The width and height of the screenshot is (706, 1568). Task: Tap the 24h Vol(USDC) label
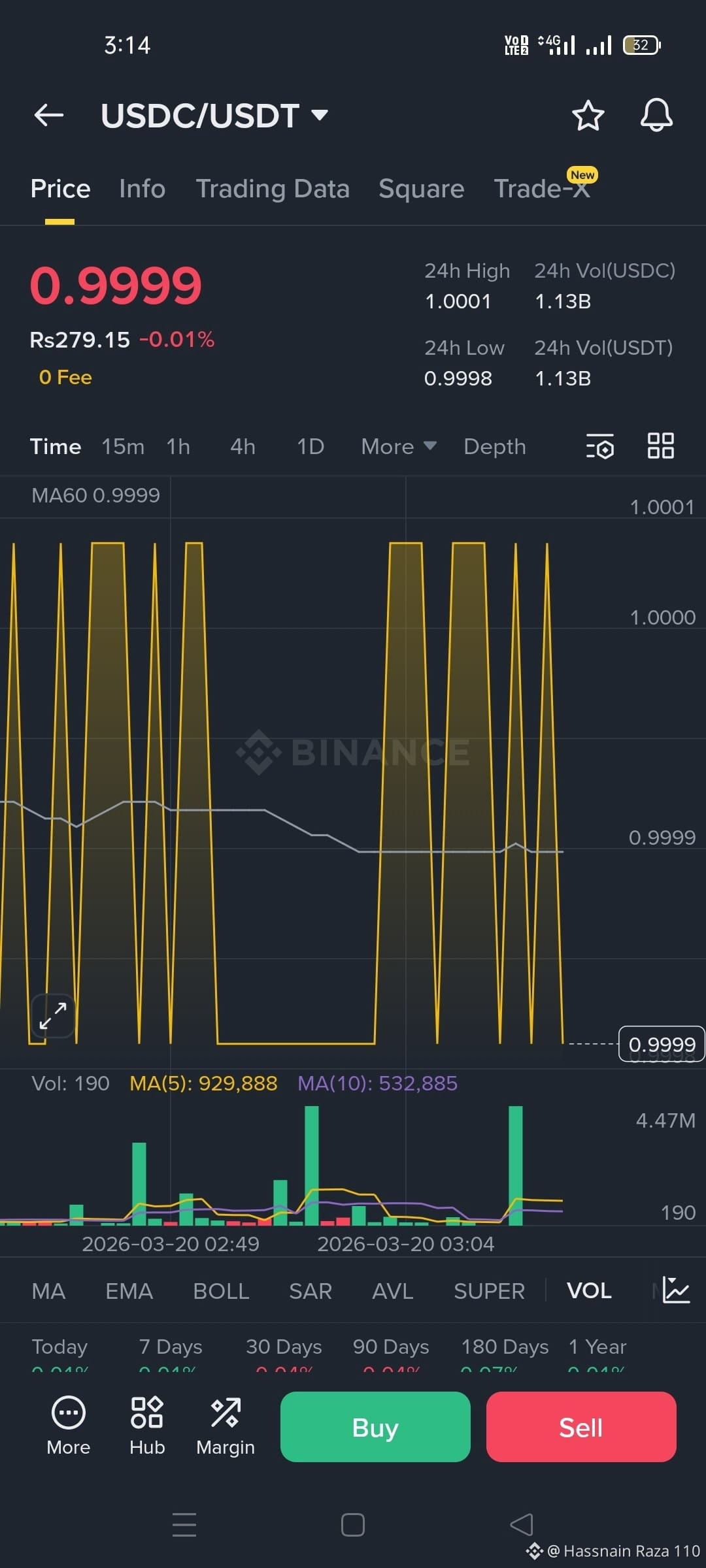click(605, 270)
